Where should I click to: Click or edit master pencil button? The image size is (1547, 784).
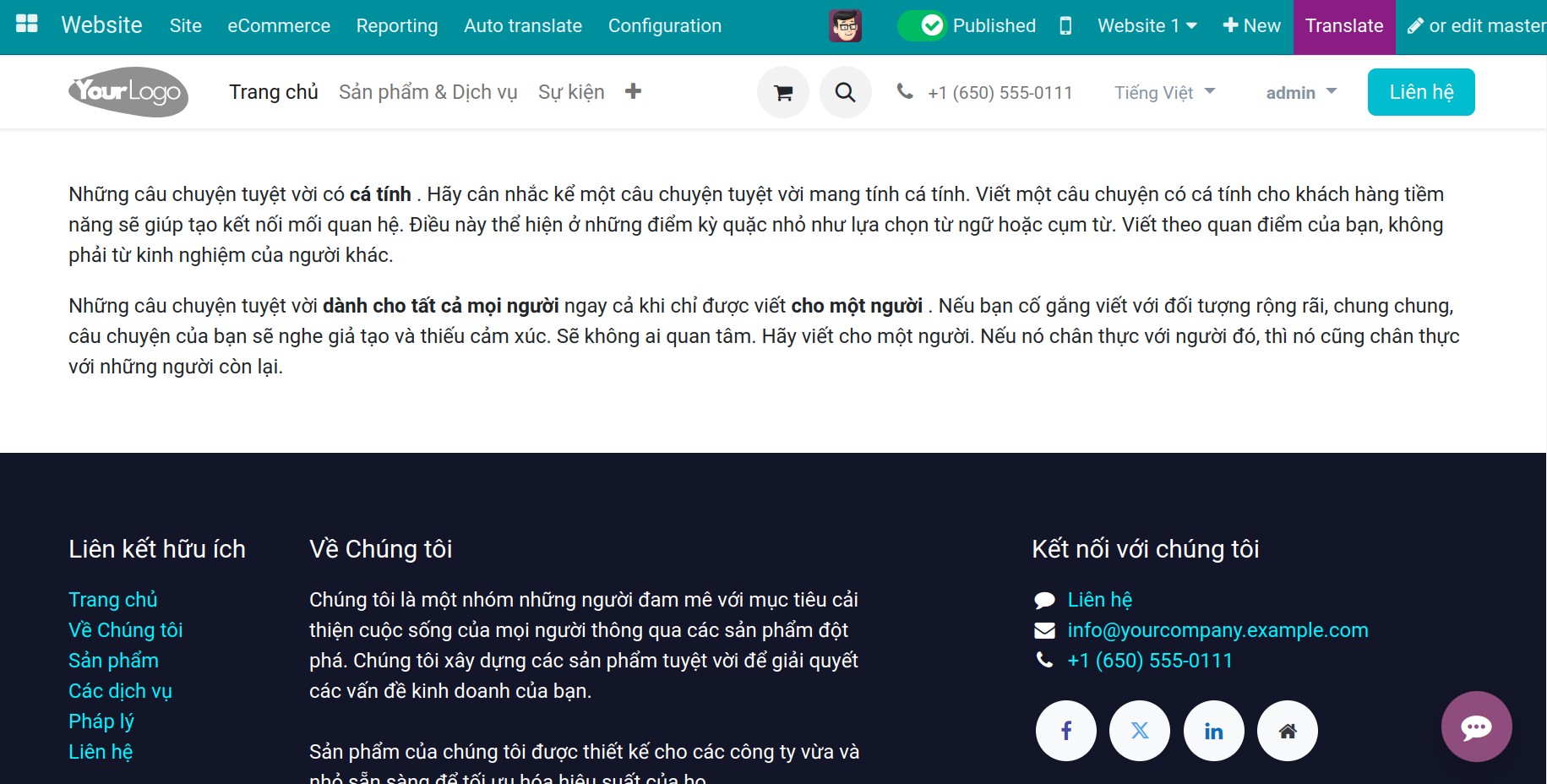[x=1476, y=26]
